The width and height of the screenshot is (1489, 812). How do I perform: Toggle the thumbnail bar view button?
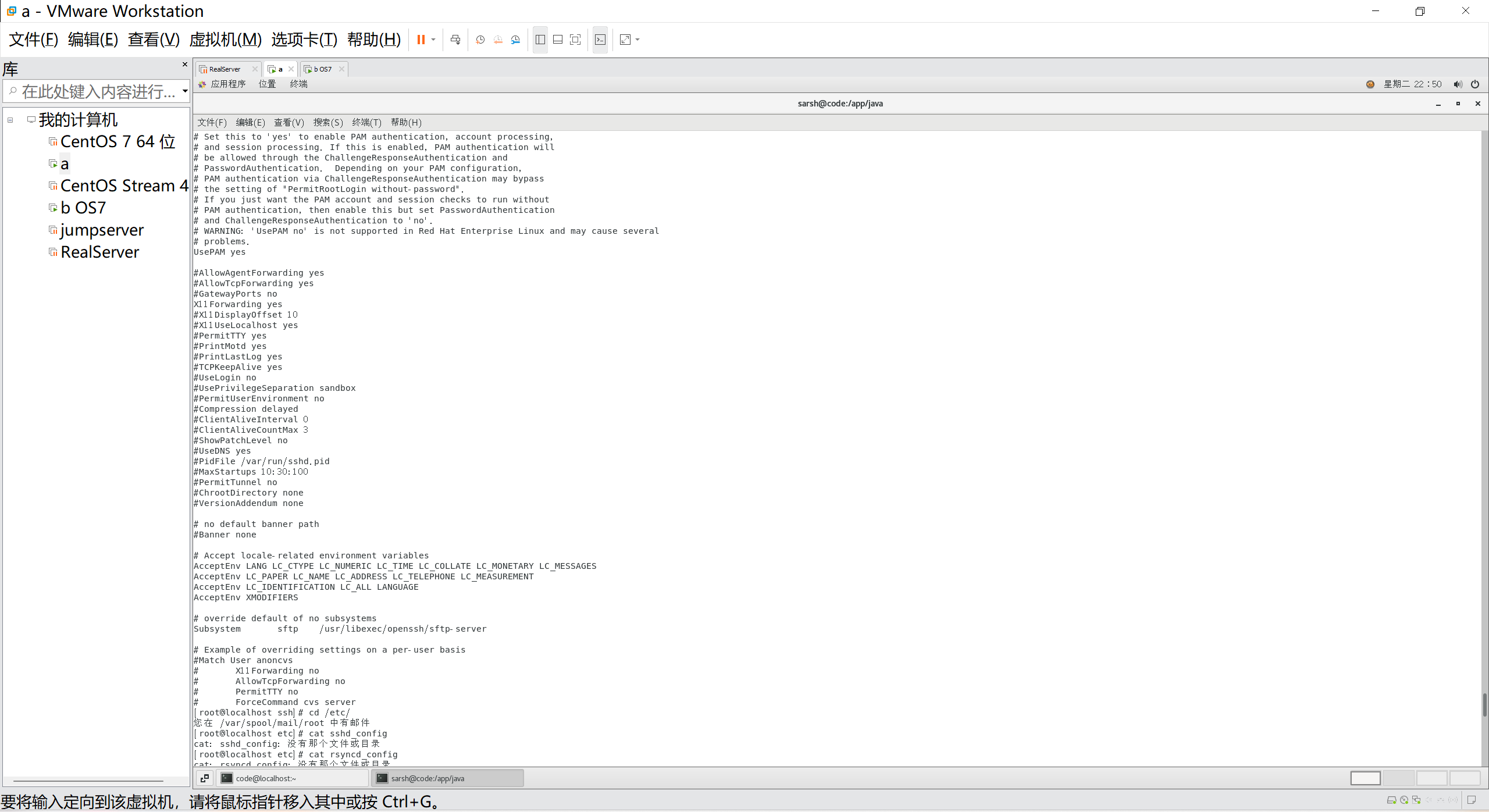tap(558, 40)
